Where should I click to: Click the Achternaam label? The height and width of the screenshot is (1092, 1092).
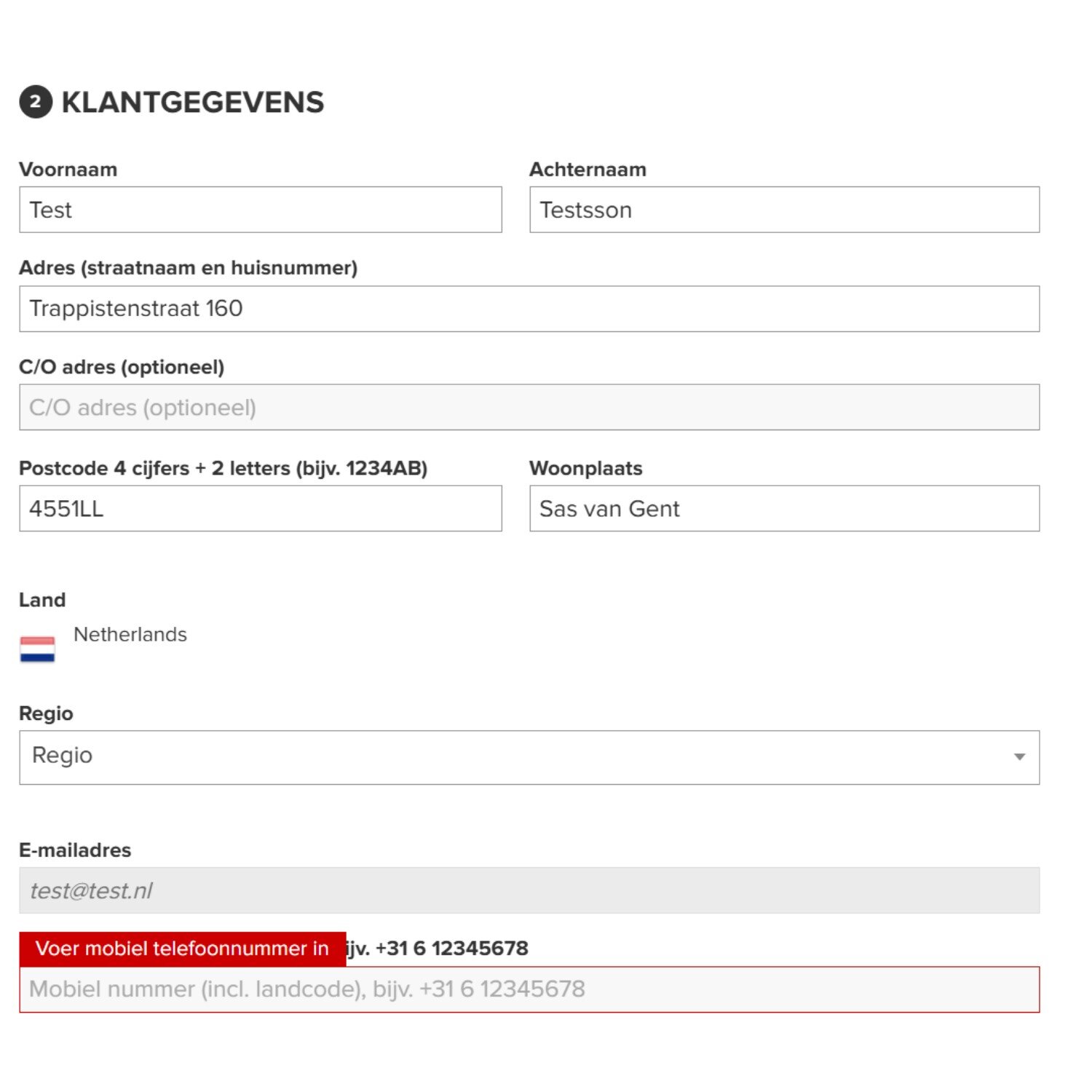pyautogui.click(x=587, y=170)
